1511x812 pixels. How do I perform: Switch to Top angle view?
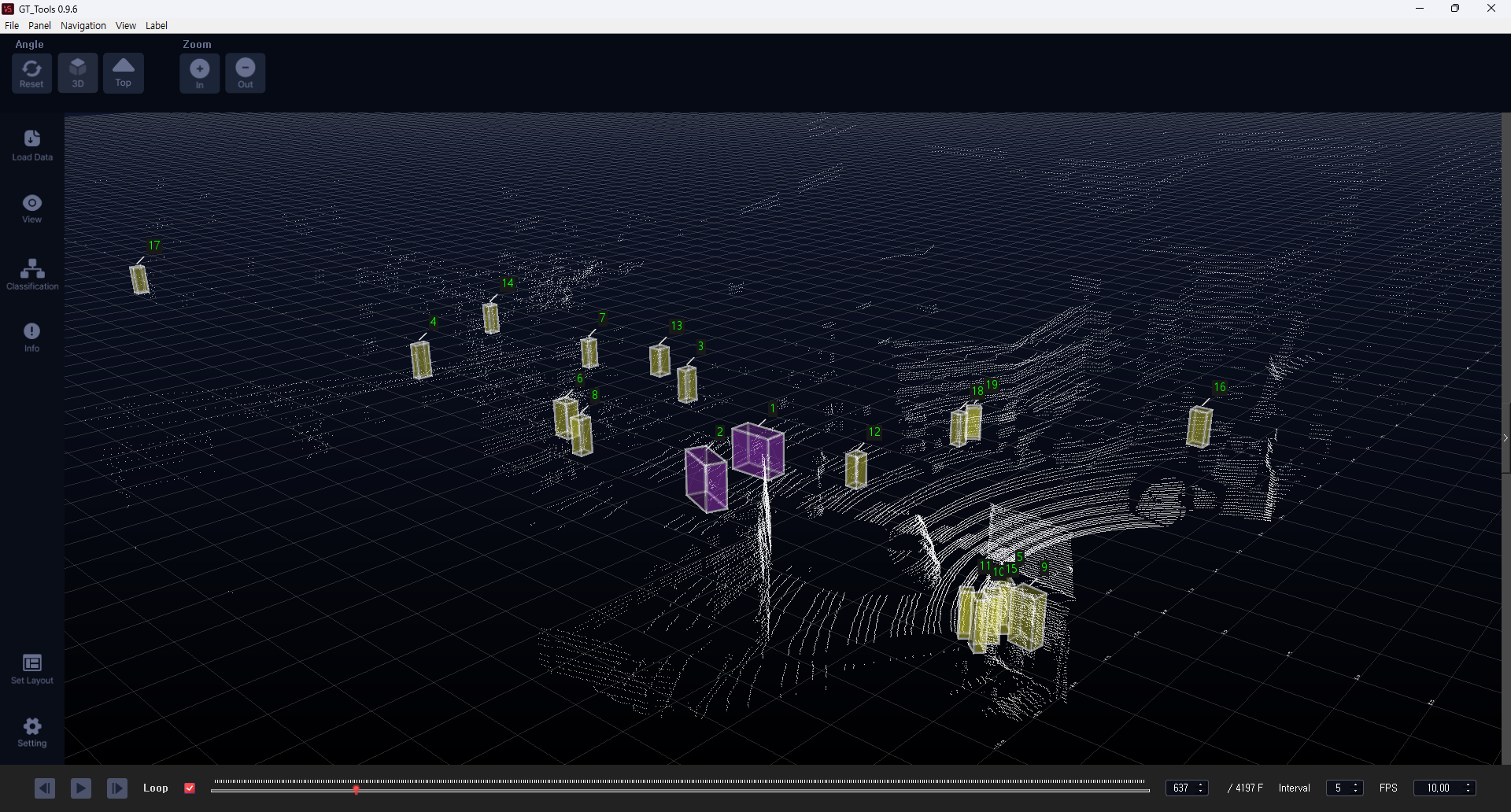coord(124,73)
